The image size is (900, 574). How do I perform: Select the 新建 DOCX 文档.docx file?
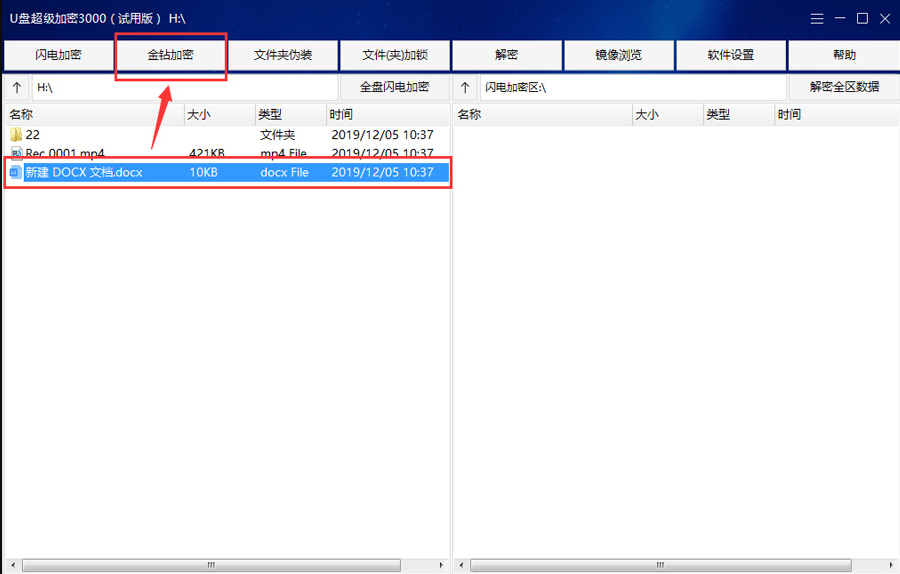tap(84, 172)
